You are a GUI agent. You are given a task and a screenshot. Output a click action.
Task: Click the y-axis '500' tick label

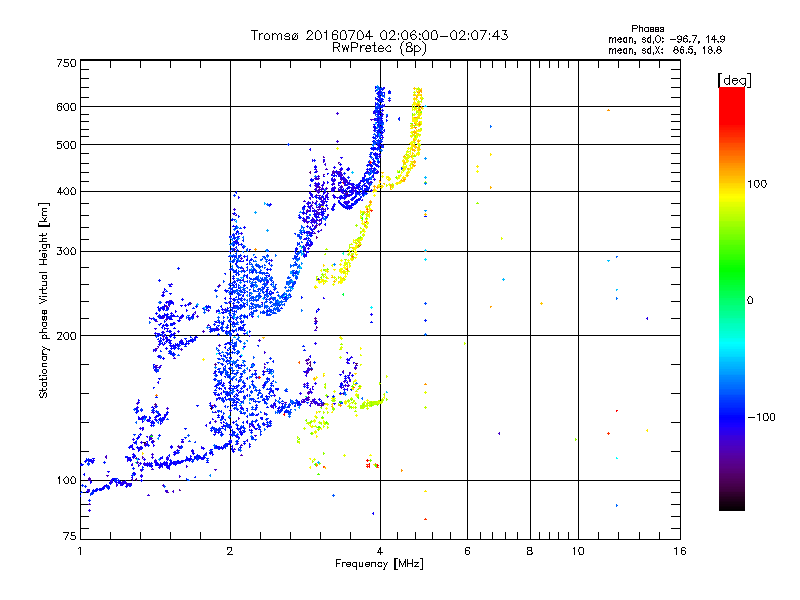(67, 145)
